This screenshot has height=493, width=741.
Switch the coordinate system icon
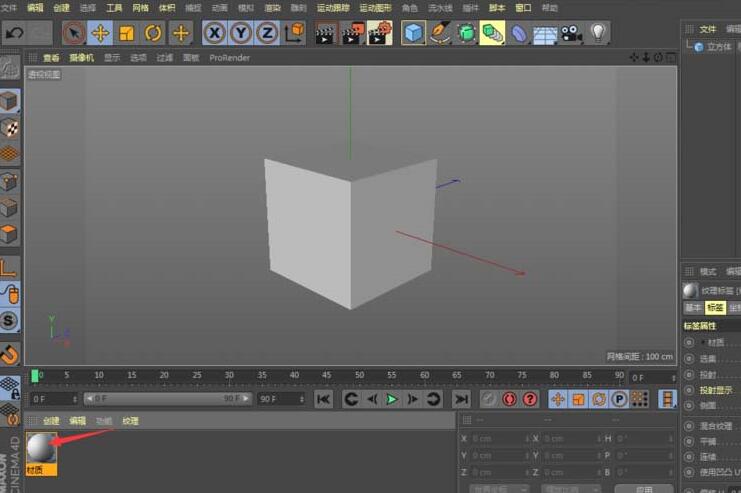tap(294, 33)
